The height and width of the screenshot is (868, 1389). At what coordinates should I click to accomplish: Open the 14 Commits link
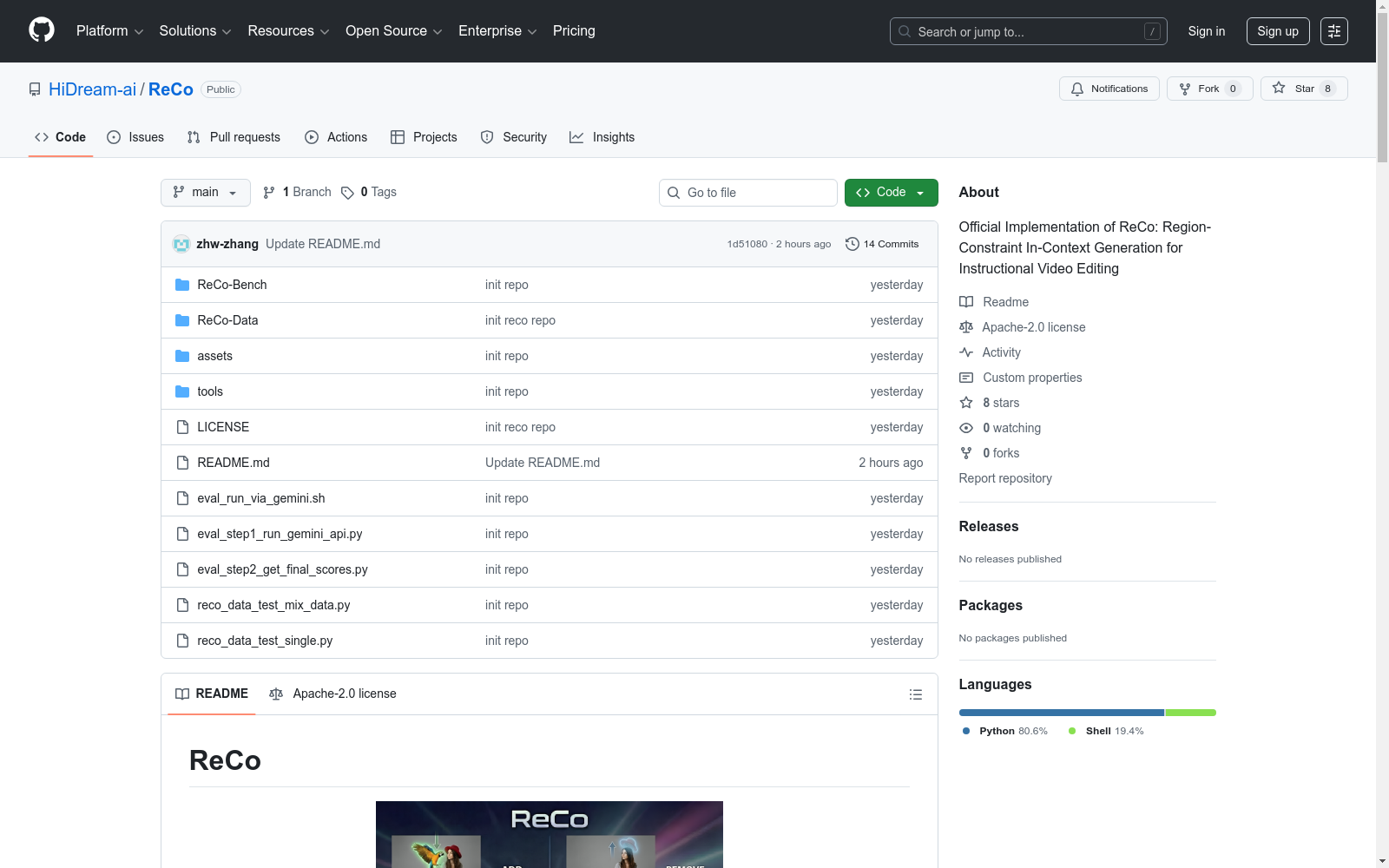point(882,244)
